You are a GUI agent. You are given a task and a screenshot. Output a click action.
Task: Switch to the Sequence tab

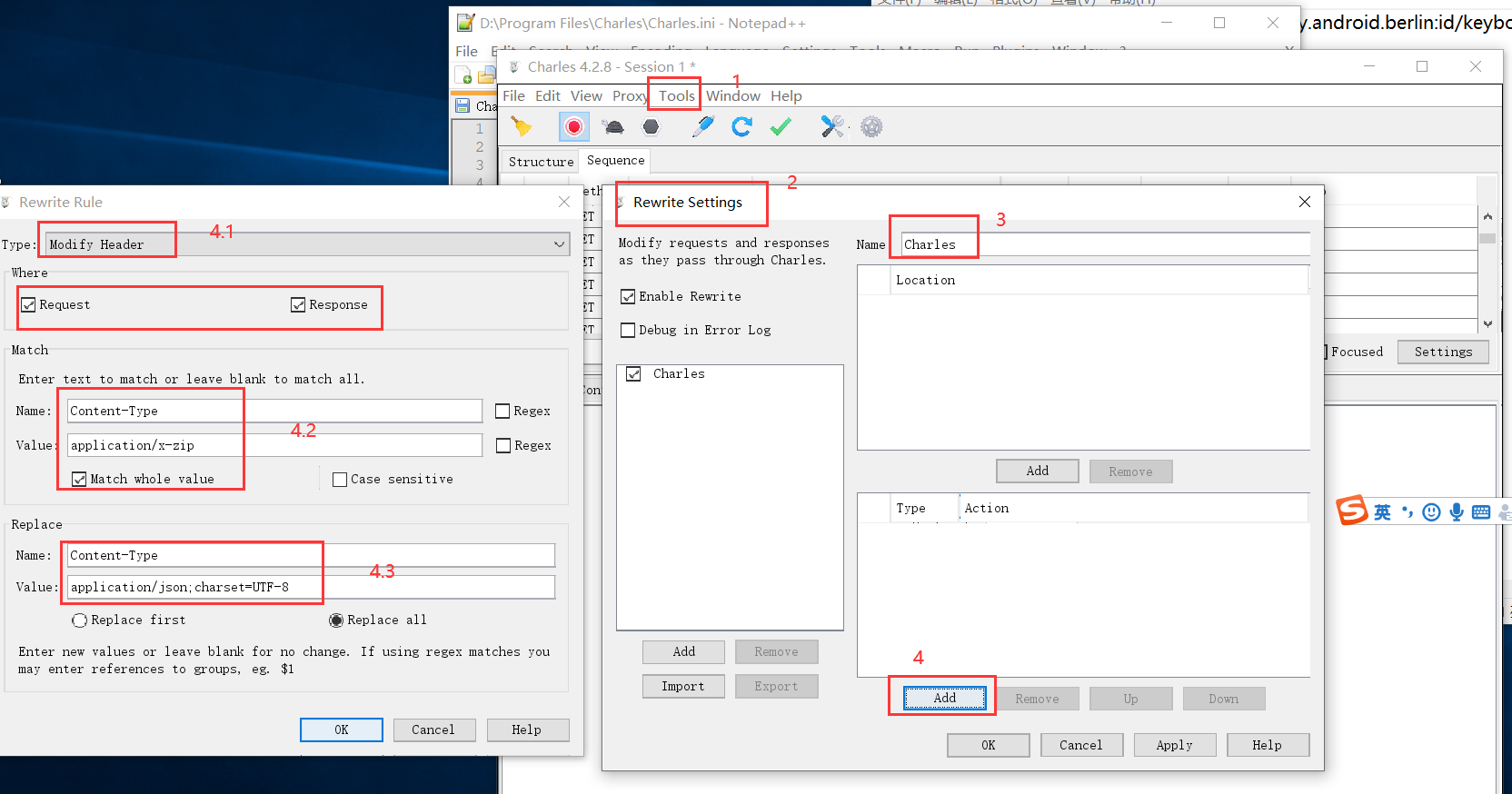pos(615,161)
